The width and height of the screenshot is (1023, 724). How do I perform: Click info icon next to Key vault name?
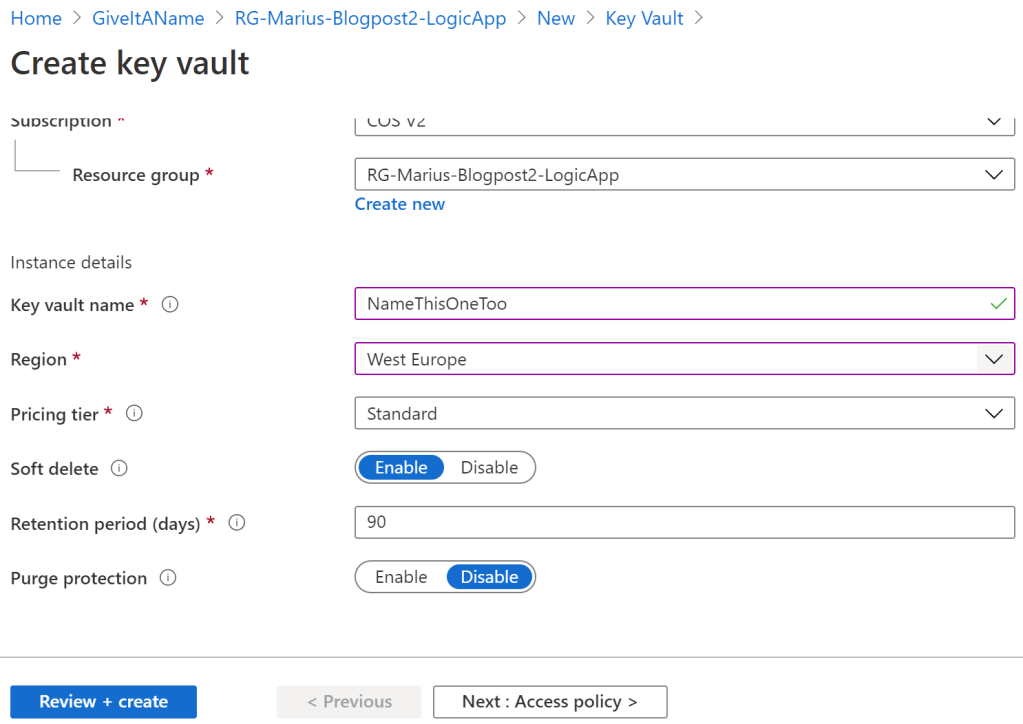(x=170, y=305)
